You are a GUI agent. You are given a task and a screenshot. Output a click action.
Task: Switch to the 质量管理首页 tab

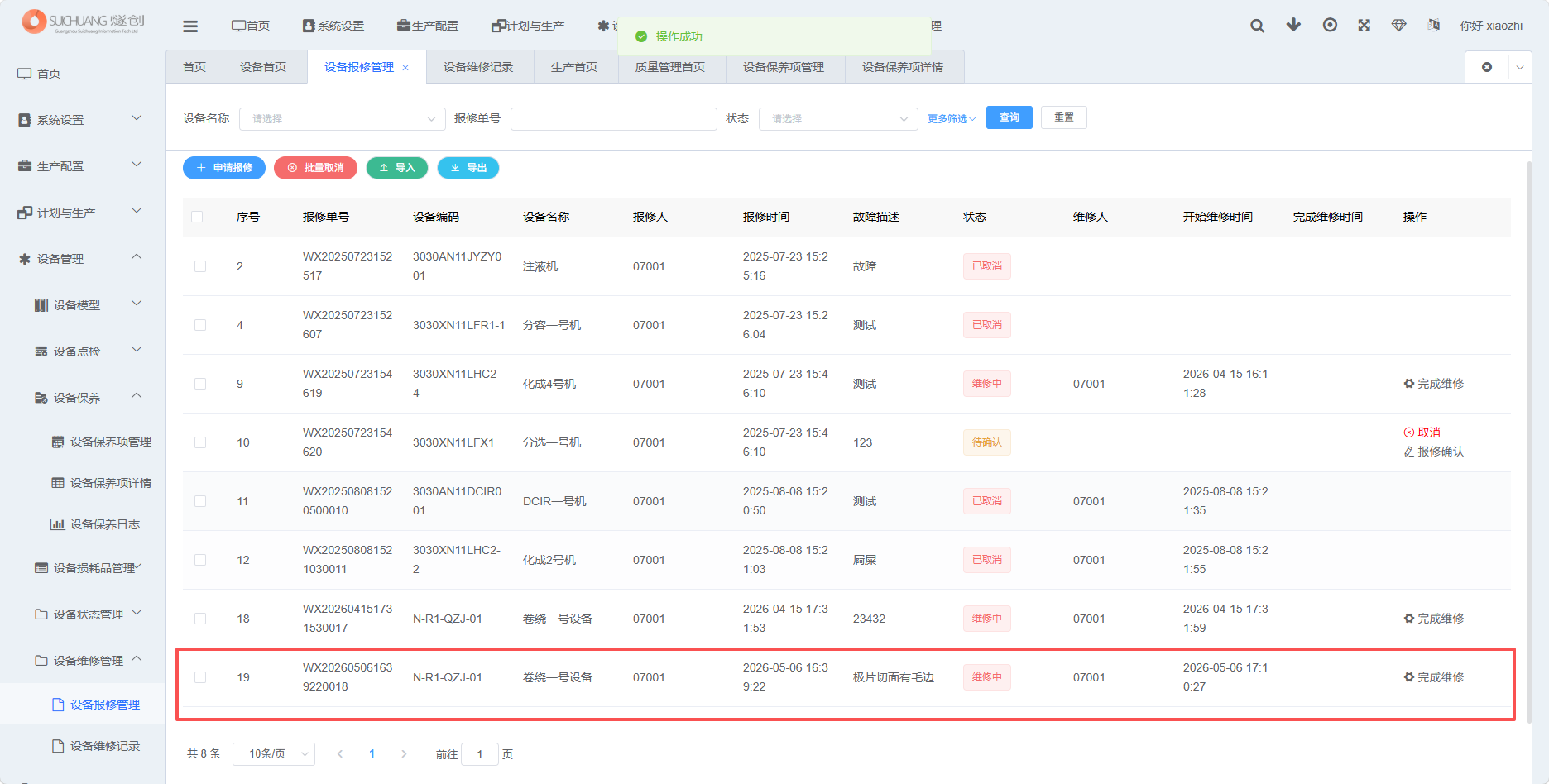pyautogui.click(x=670, y=67)
